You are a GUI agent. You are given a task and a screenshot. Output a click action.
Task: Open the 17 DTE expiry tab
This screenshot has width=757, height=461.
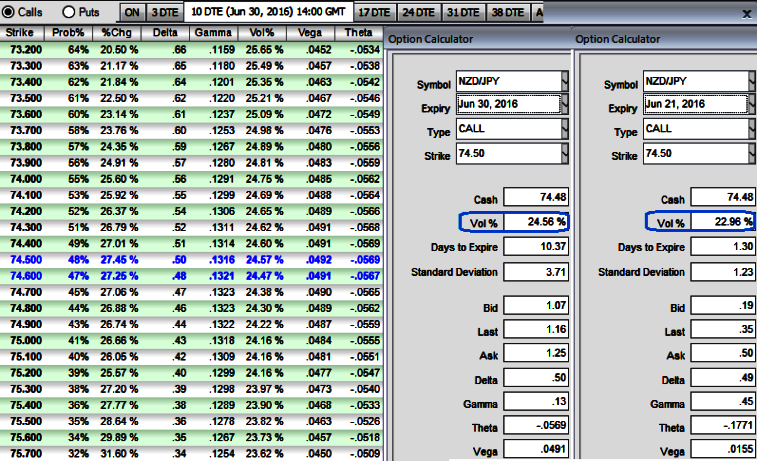tap(374, 13)
